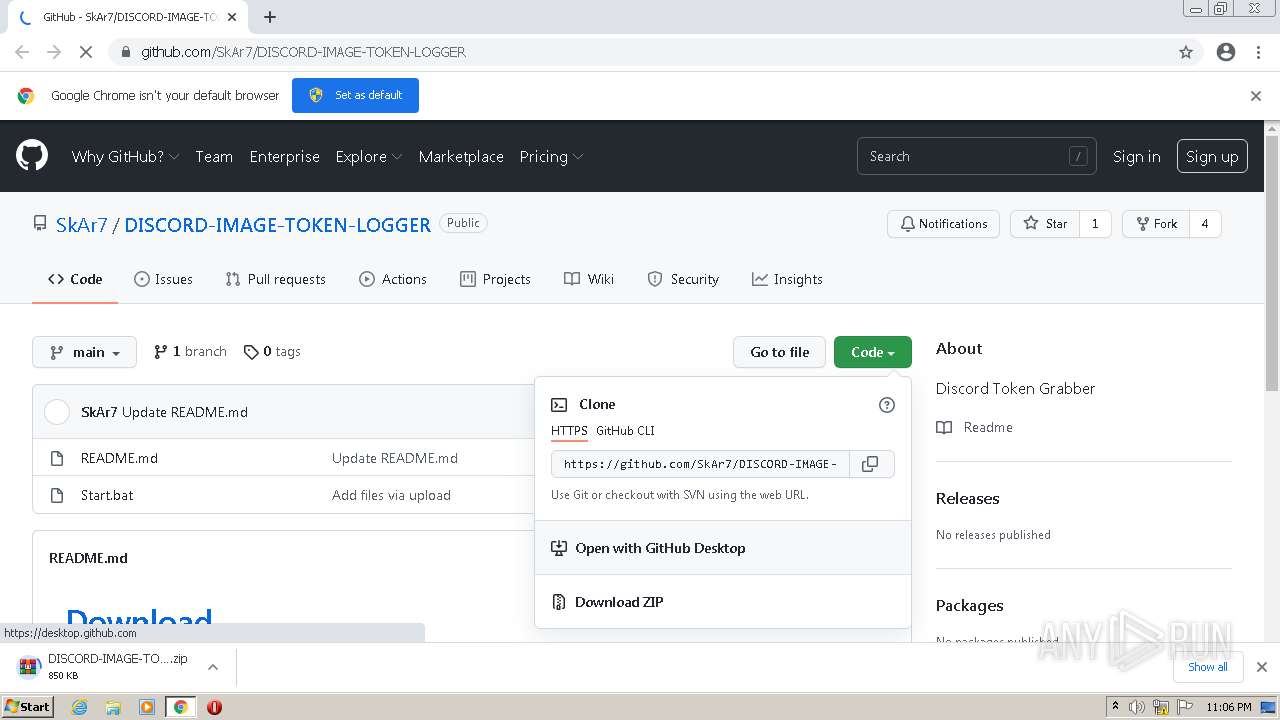The height and width of the screenshot is (720, 1280).
Task: Open Windows Explorer folder in taskbar
Action: [113, 707]
